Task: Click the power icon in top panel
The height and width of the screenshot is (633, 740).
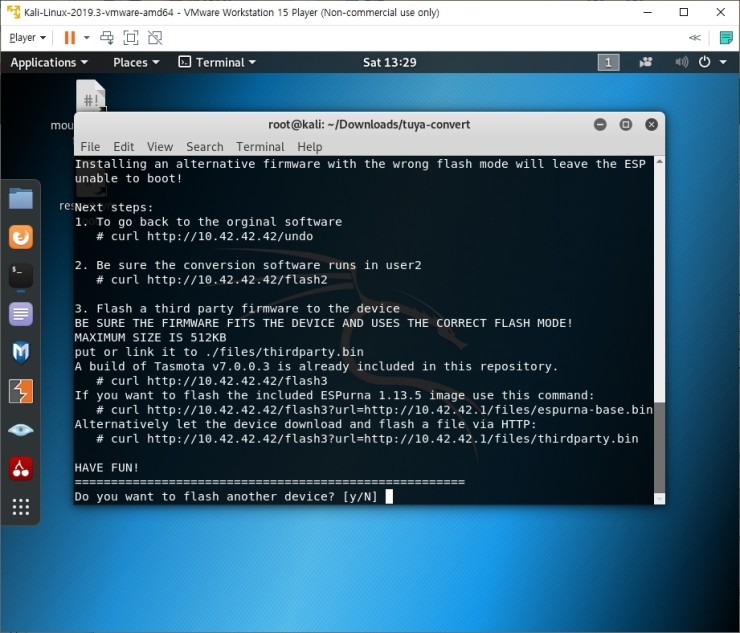Action: [705, 62]
